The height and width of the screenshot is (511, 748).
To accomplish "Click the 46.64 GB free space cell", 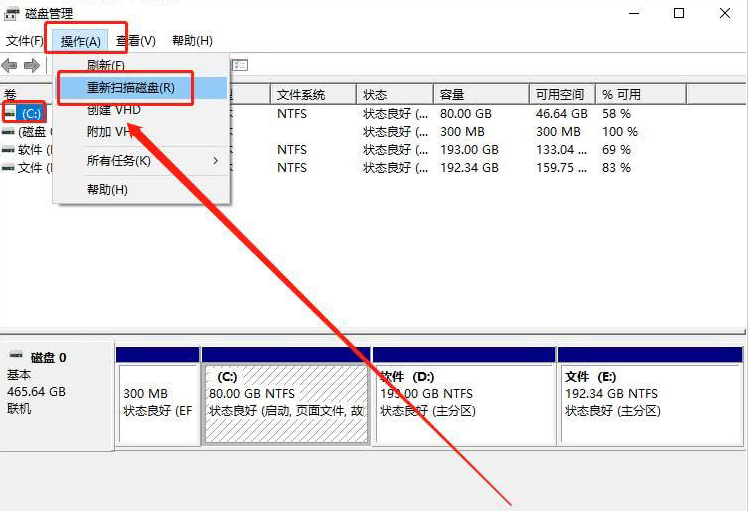I will [x=561, y=114].
